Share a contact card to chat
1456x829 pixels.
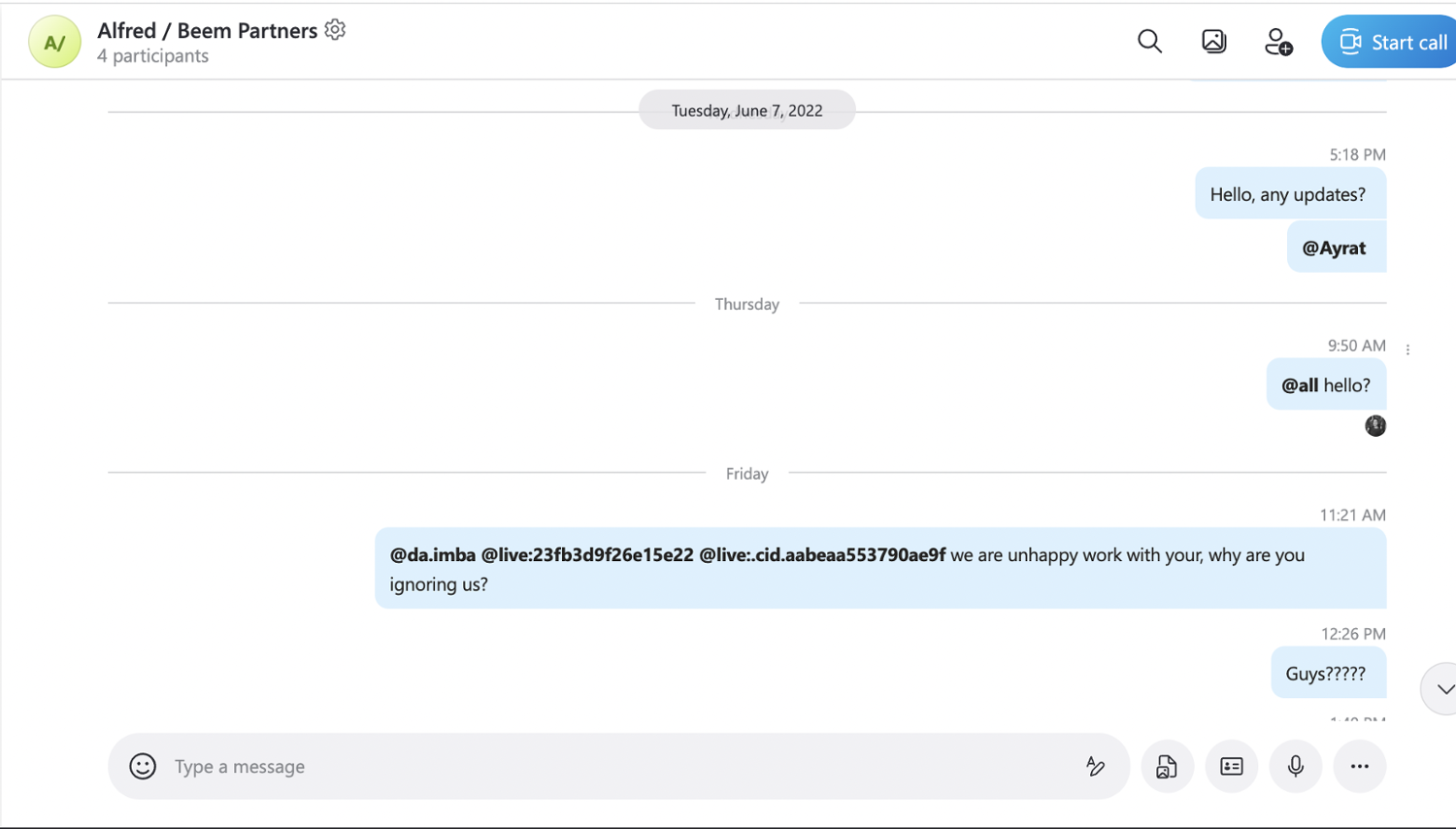(x=1231, y=766)
